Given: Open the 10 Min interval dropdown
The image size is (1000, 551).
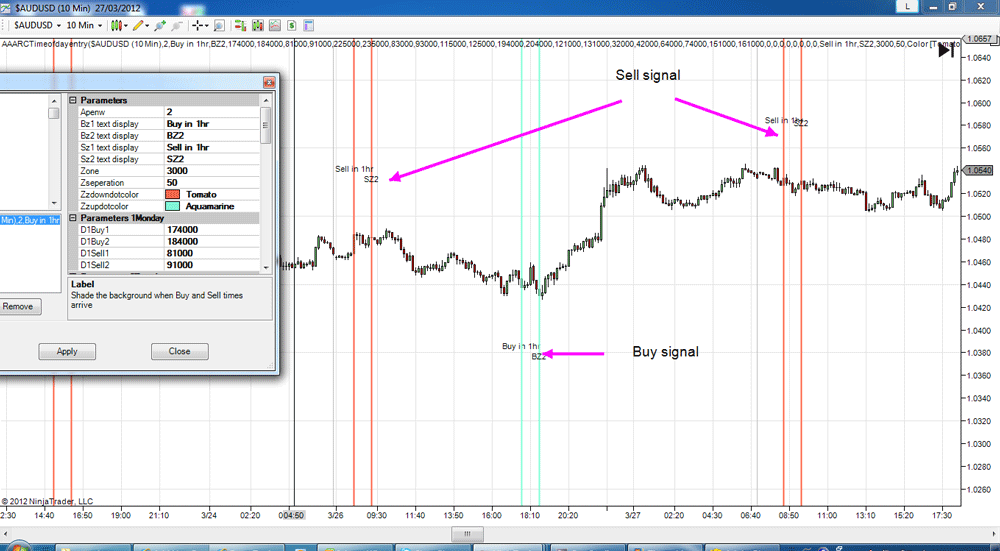Looking at the screenshot, I should point(84,26).
